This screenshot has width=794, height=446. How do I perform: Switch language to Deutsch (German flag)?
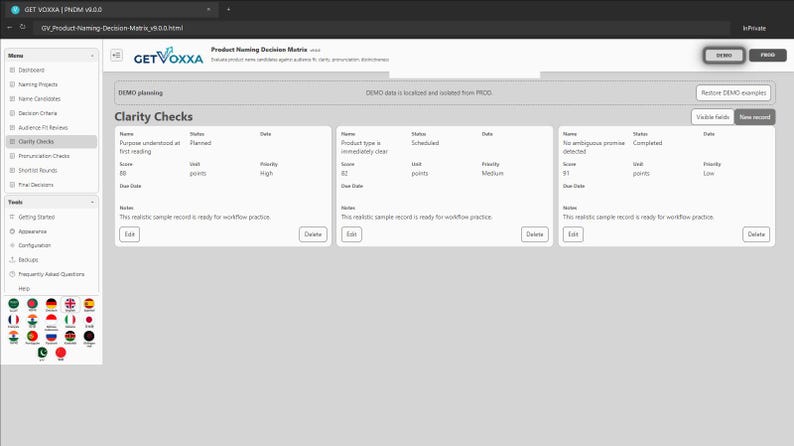click(51, 304)
